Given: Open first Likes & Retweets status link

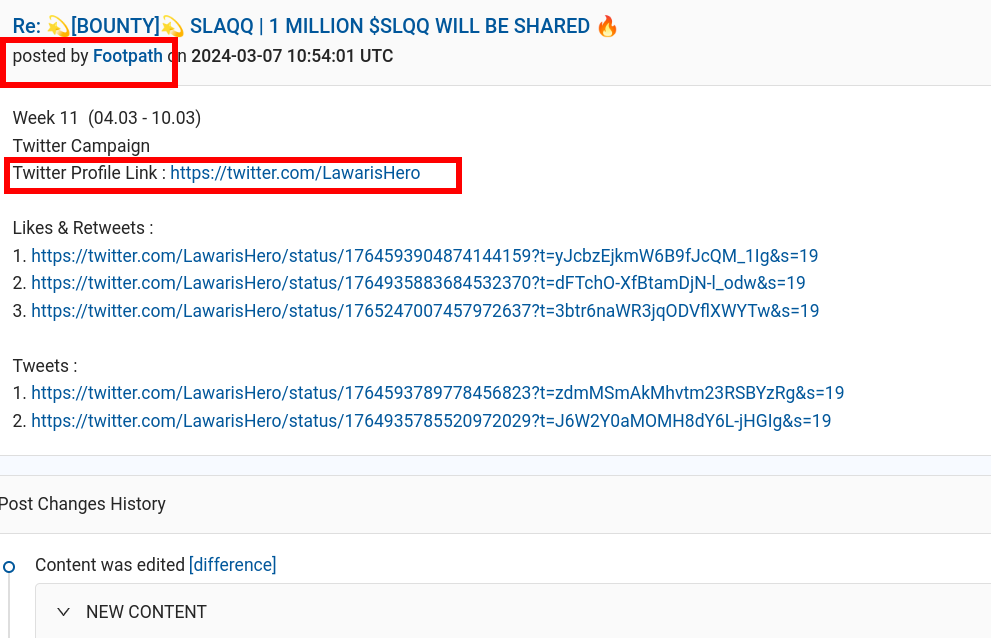Looking at the screenshot, I should tap(424, 256).
